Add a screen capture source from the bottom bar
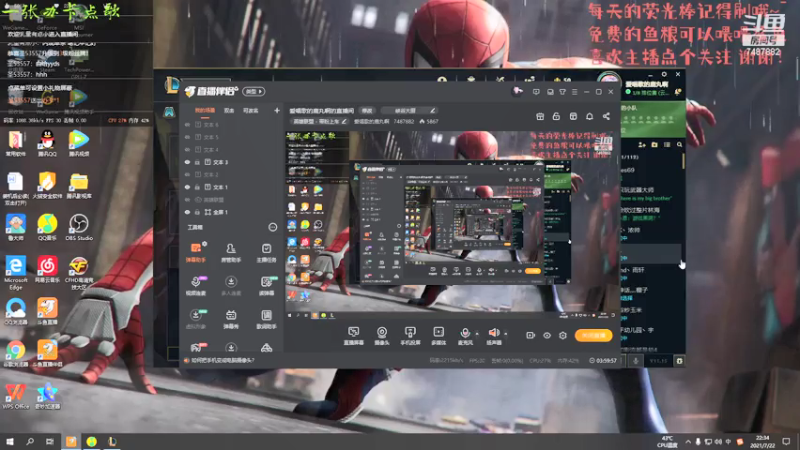 point(353,336)
